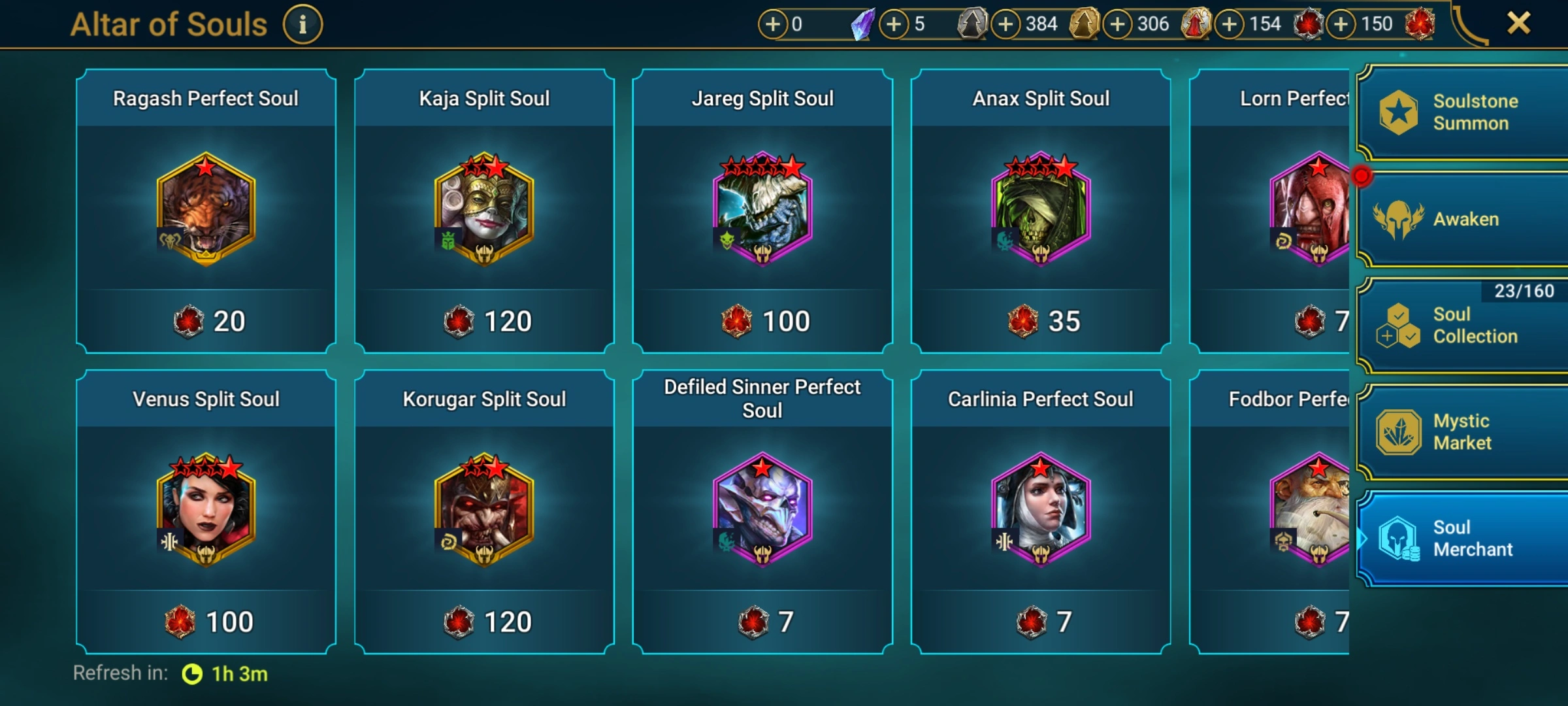Go to the Mystic Market tab
The height and width of the screenshot is (706, 1568).
tap(1462, 431)
